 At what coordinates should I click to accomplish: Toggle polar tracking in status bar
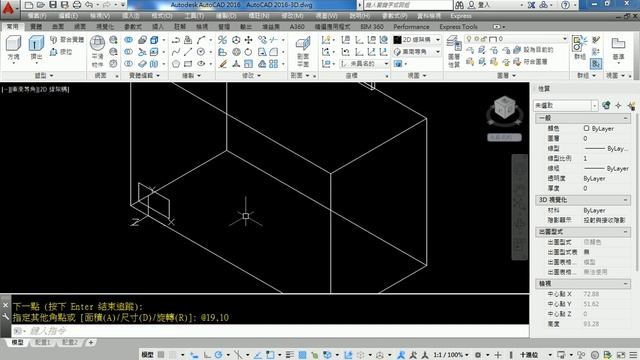tap(218, 355)
